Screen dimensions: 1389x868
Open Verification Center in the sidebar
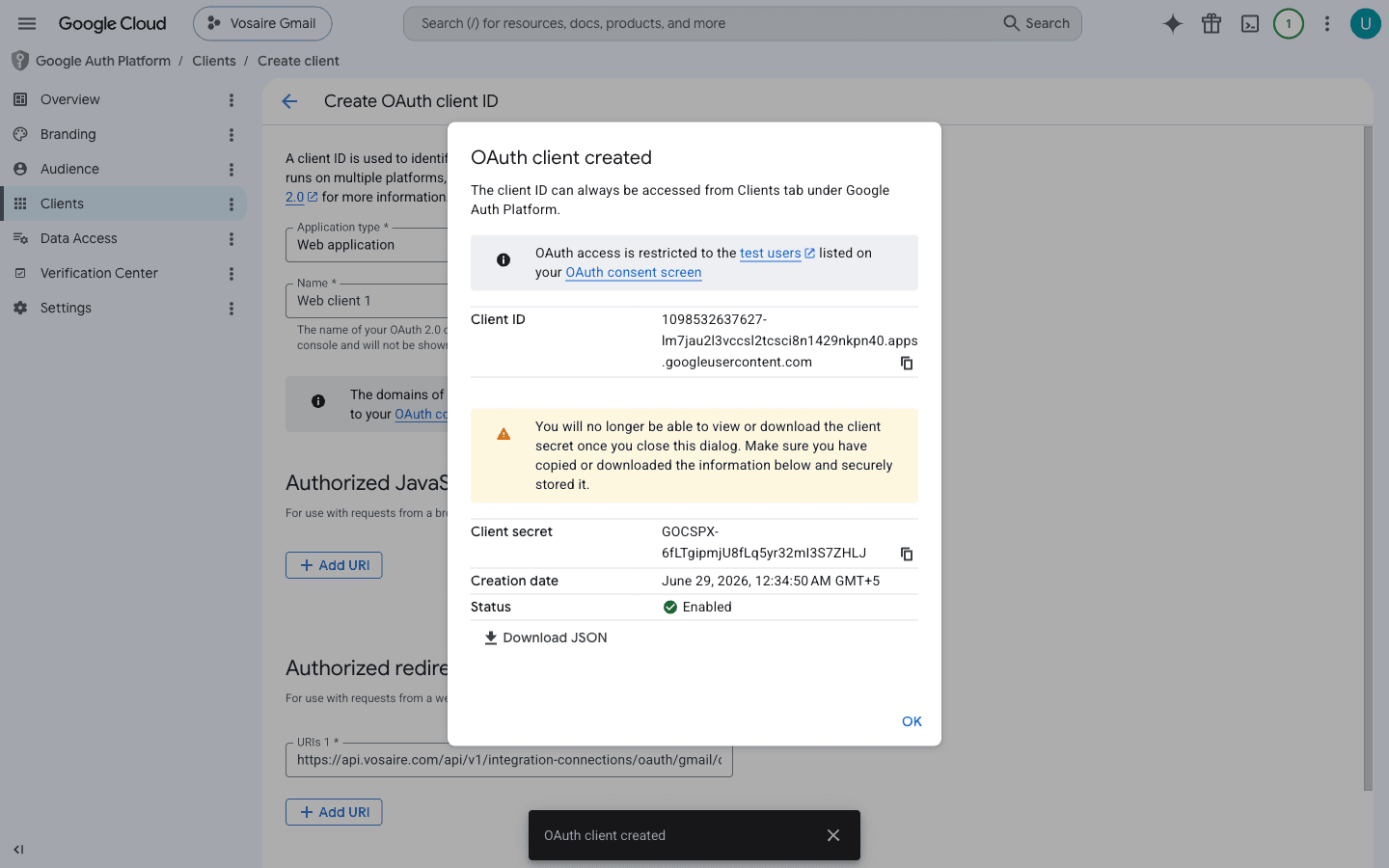pyautogui.click(x=98, y=273)
